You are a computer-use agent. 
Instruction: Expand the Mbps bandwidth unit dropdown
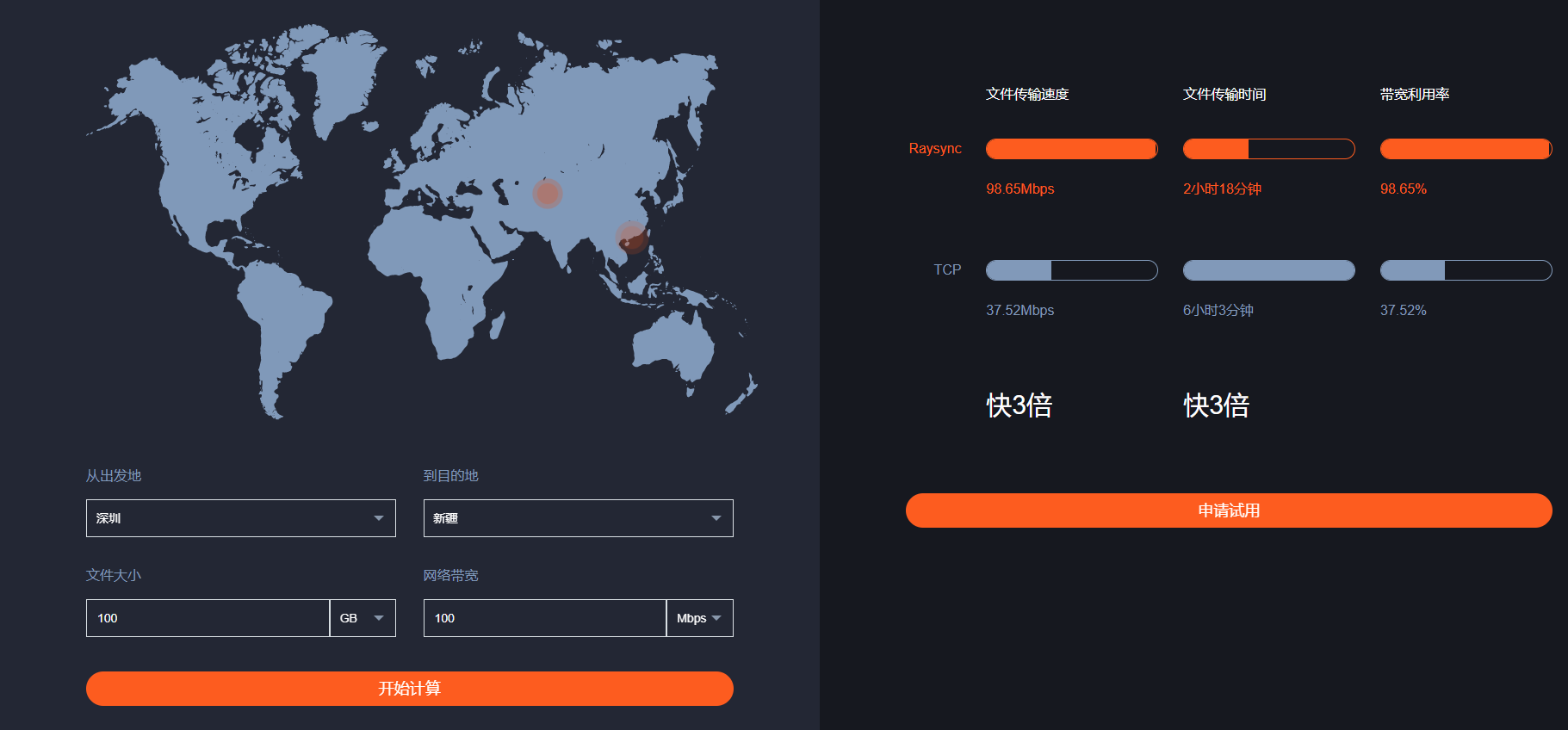[x=699, y=618]
